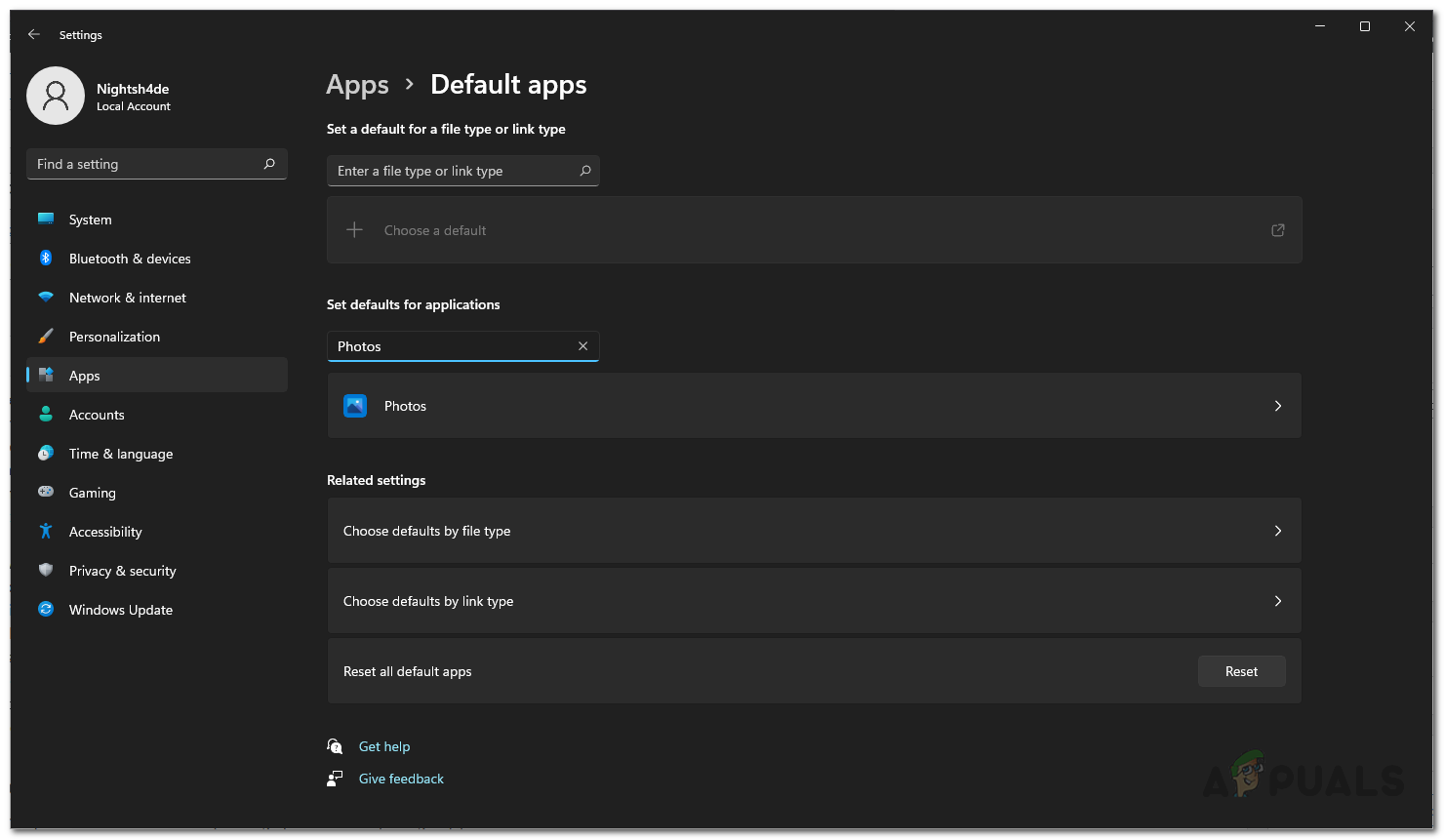Click the file type search magnifier icon
1444x840 pixels.
[585, 171]
